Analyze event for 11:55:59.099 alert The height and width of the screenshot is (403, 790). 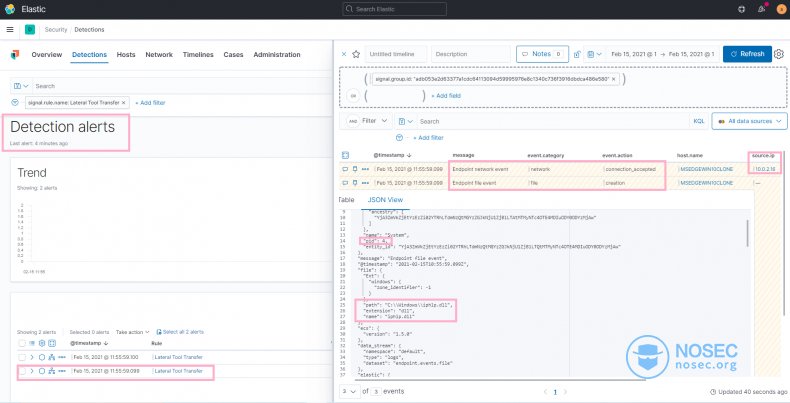pos(51,371)
